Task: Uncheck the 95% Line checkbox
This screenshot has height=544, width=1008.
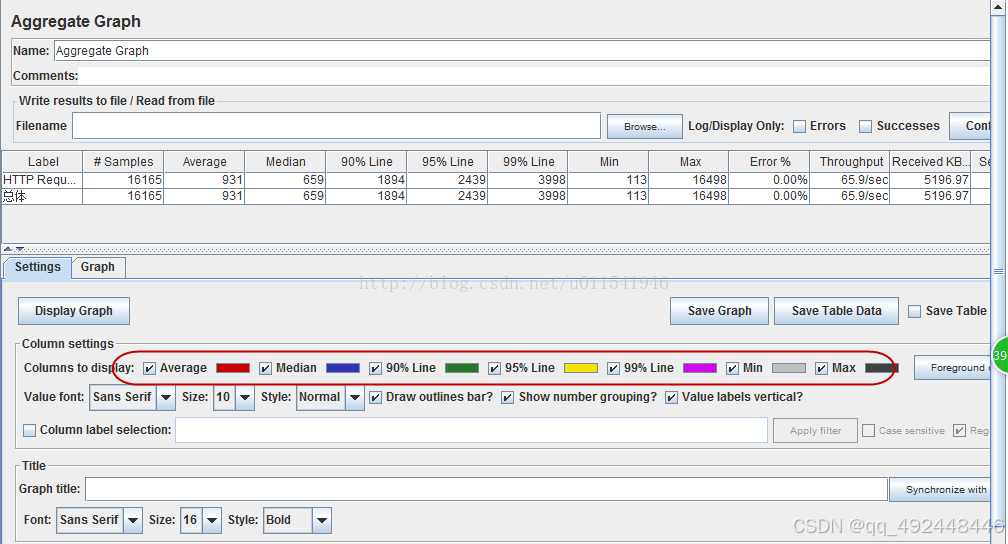Action: [494, 368]
